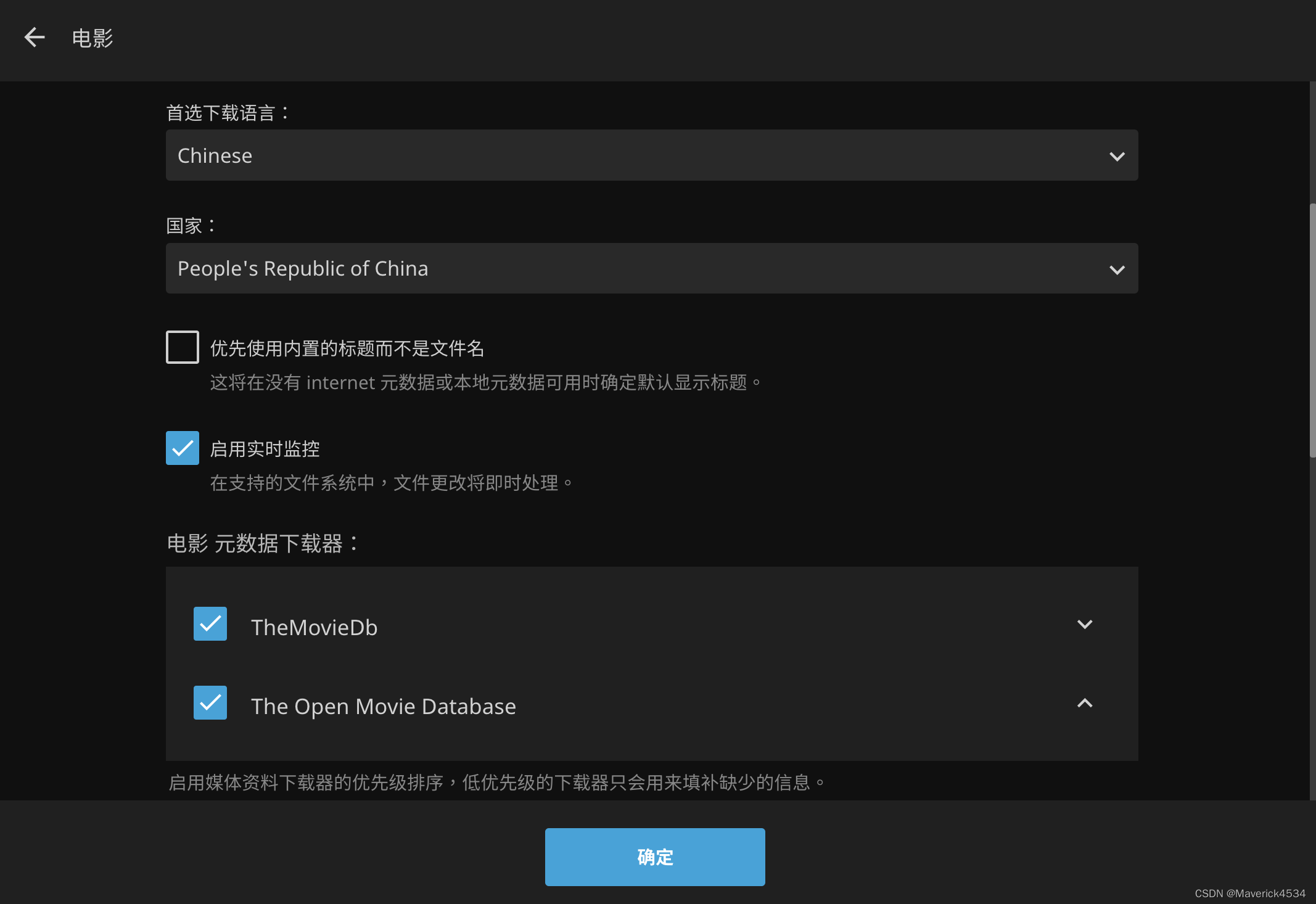
Task: Click the checked real-time monitoring checkmark icon
Action: [x=182, y=448]
